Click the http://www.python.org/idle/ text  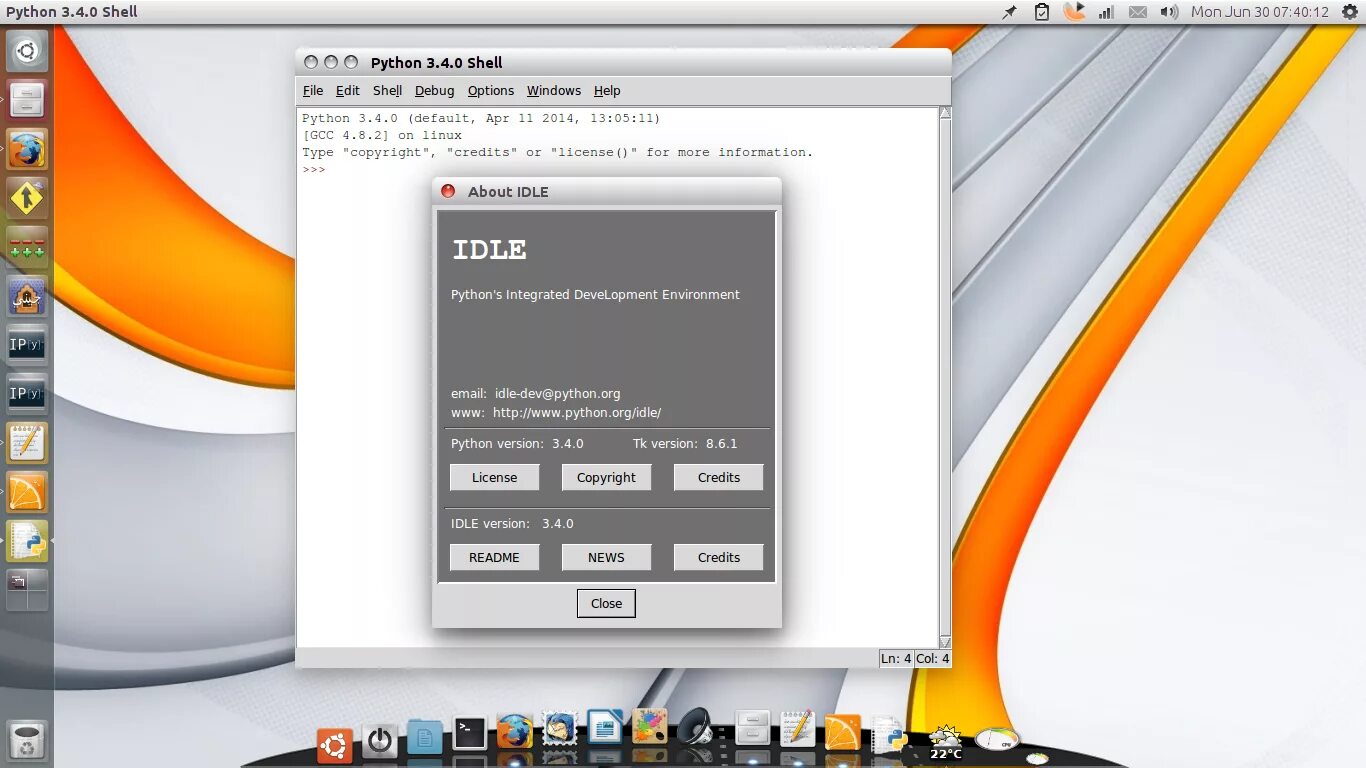(577, 412)
